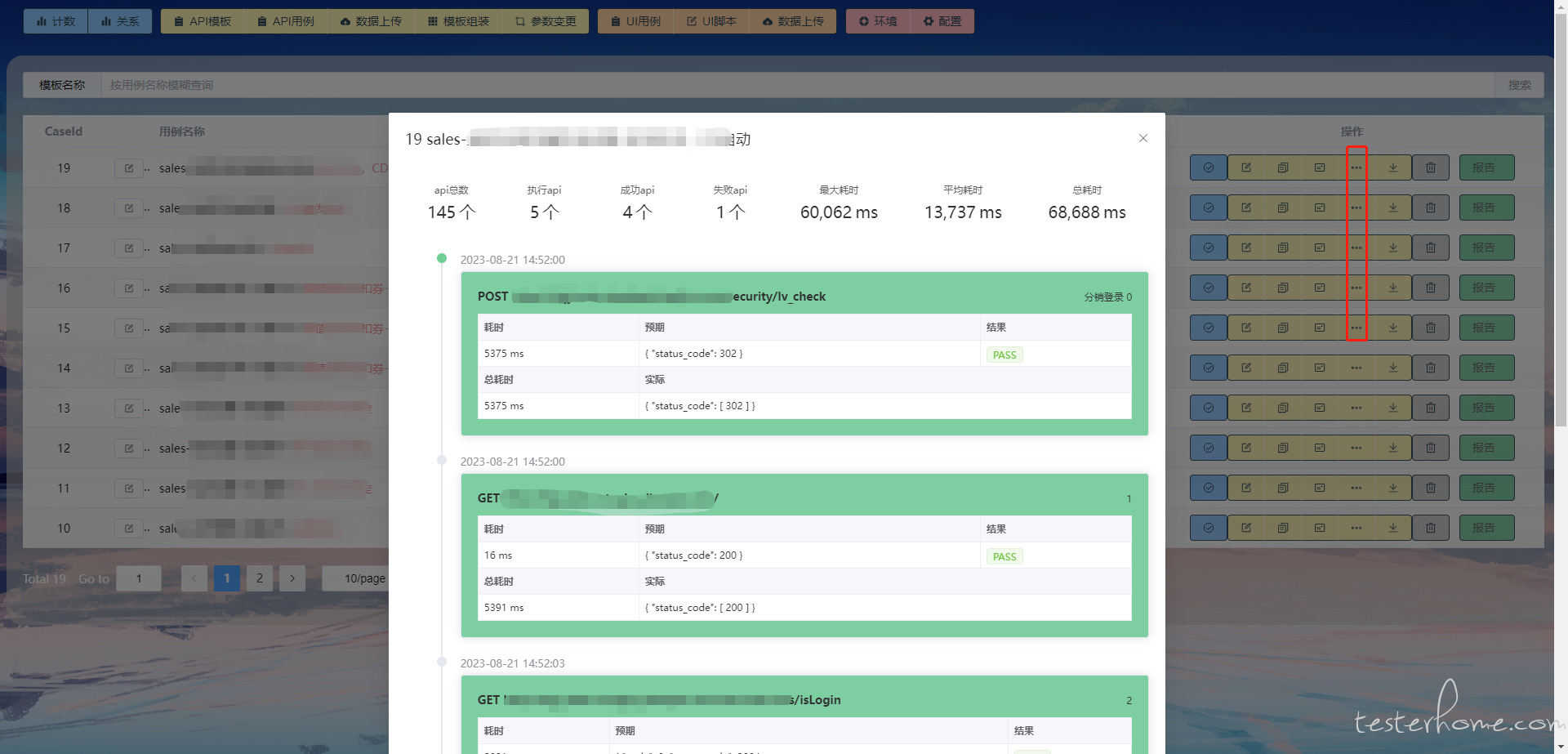Switch to the API模板 section
The width and height of the screenshot is (1568, 754).
(203, 21)
